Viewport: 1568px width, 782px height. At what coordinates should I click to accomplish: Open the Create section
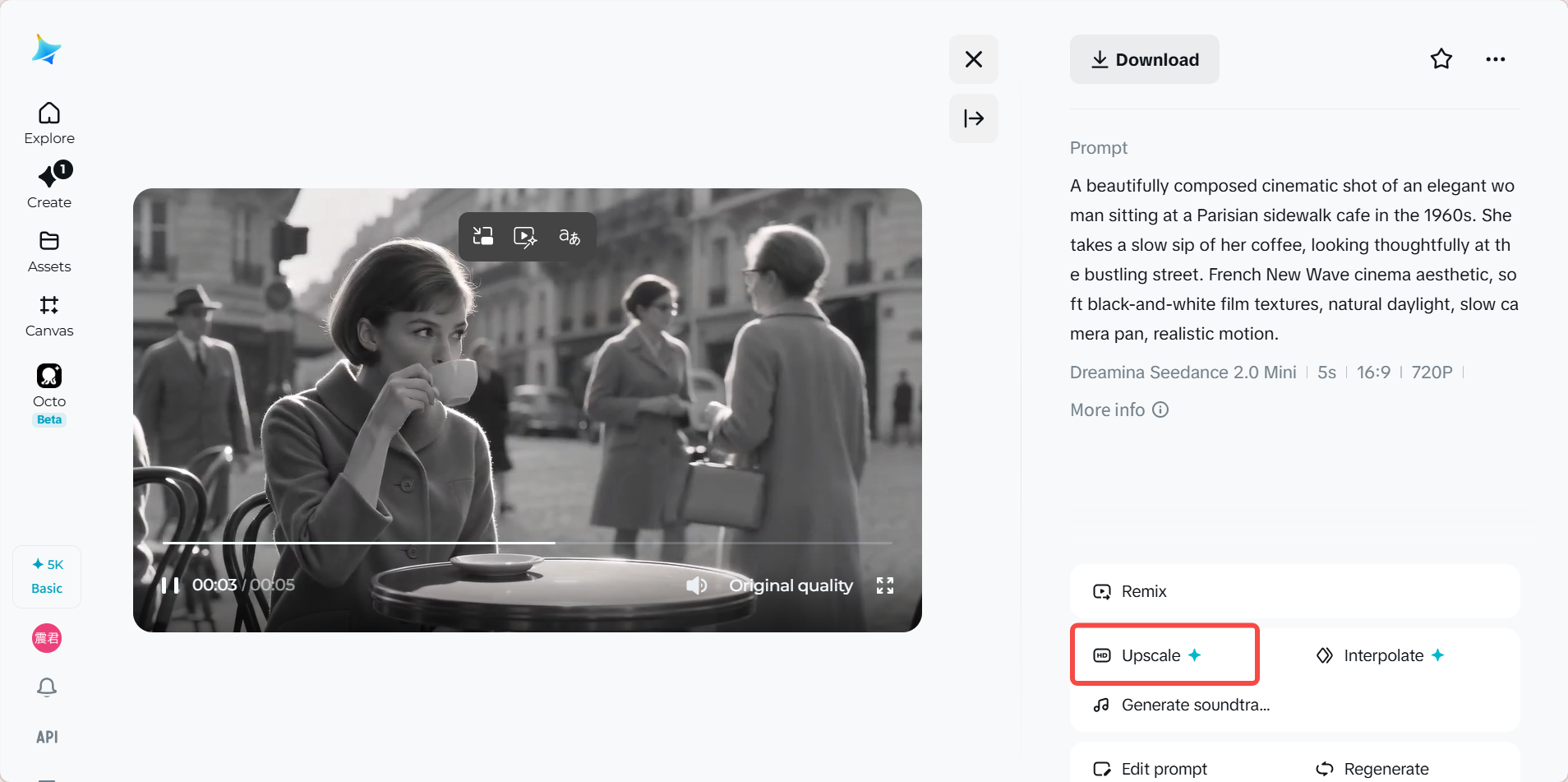[49, 187]
